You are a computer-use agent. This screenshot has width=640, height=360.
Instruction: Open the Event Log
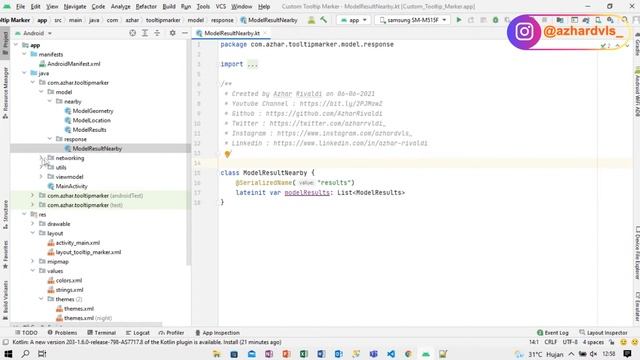click(x=553, y=333)
